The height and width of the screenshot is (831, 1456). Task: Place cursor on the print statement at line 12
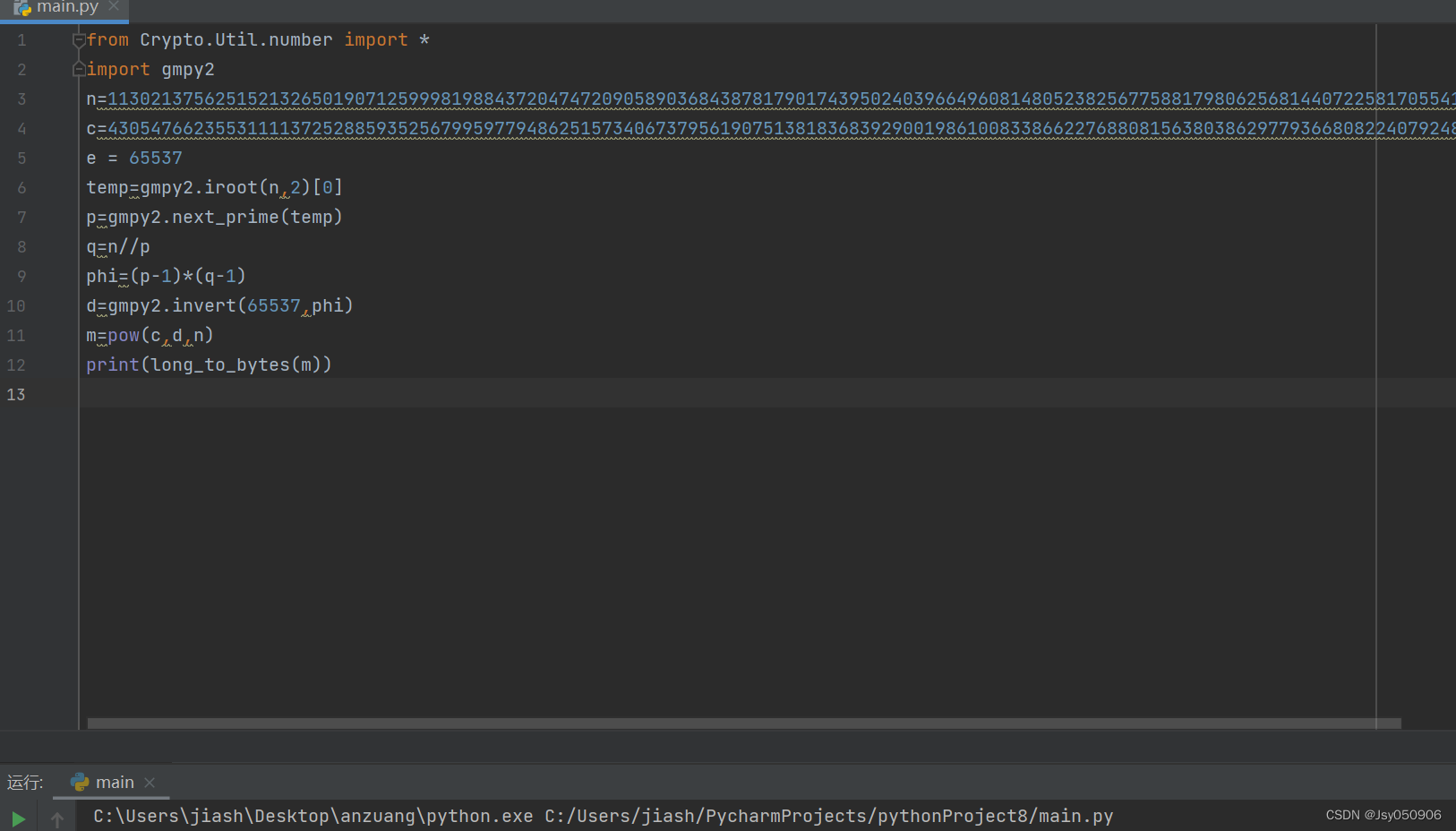pos(209,364)
